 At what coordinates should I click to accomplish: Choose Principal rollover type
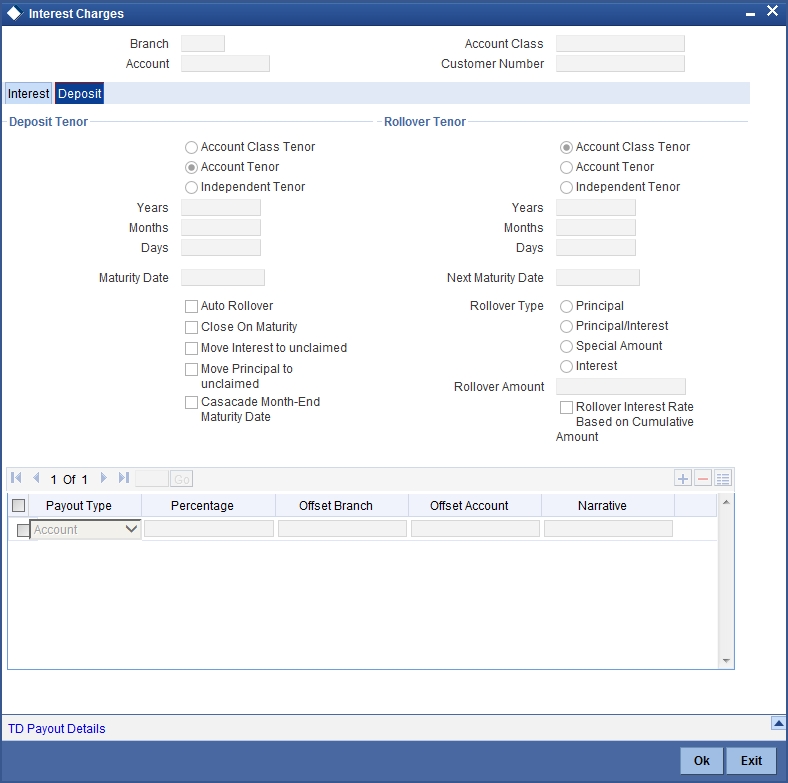pos(566,307)
